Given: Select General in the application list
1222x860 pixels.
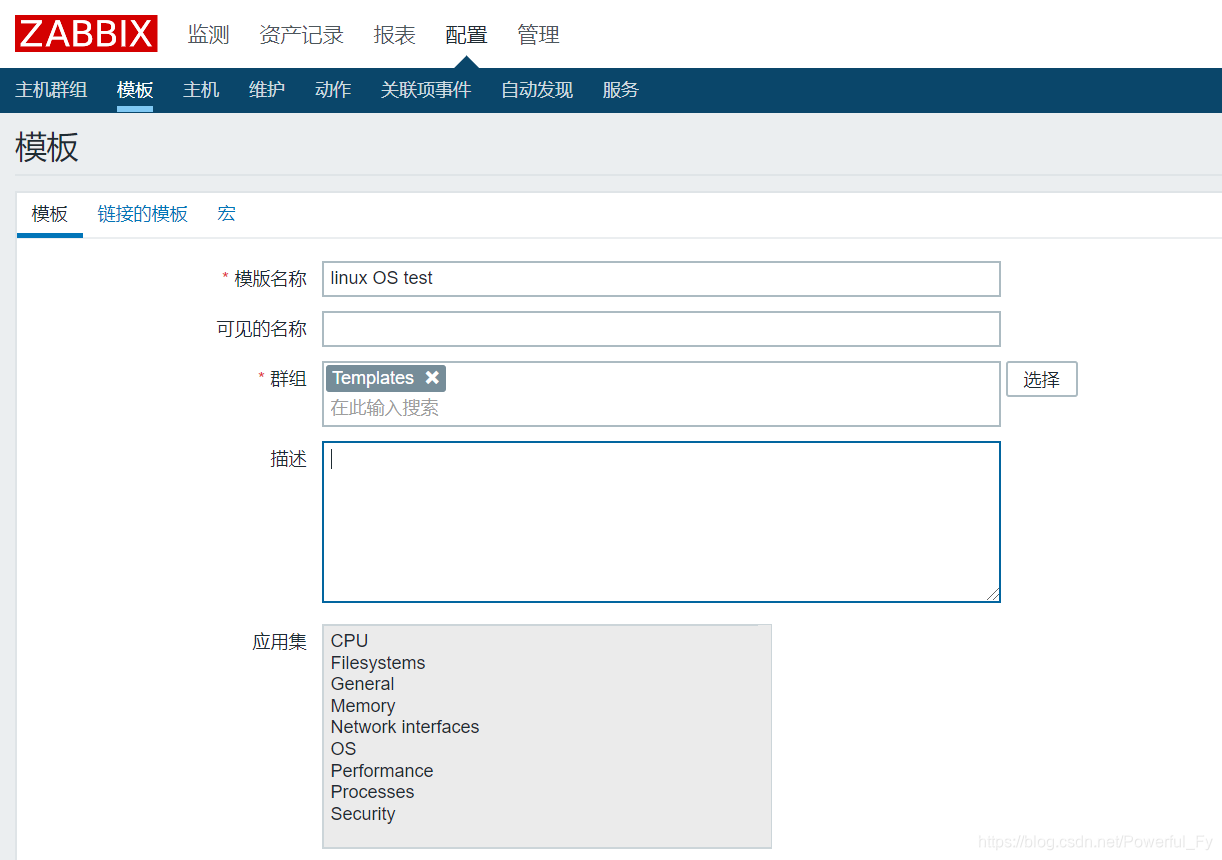Looking at the screenshot, I should tap(362, 684).
